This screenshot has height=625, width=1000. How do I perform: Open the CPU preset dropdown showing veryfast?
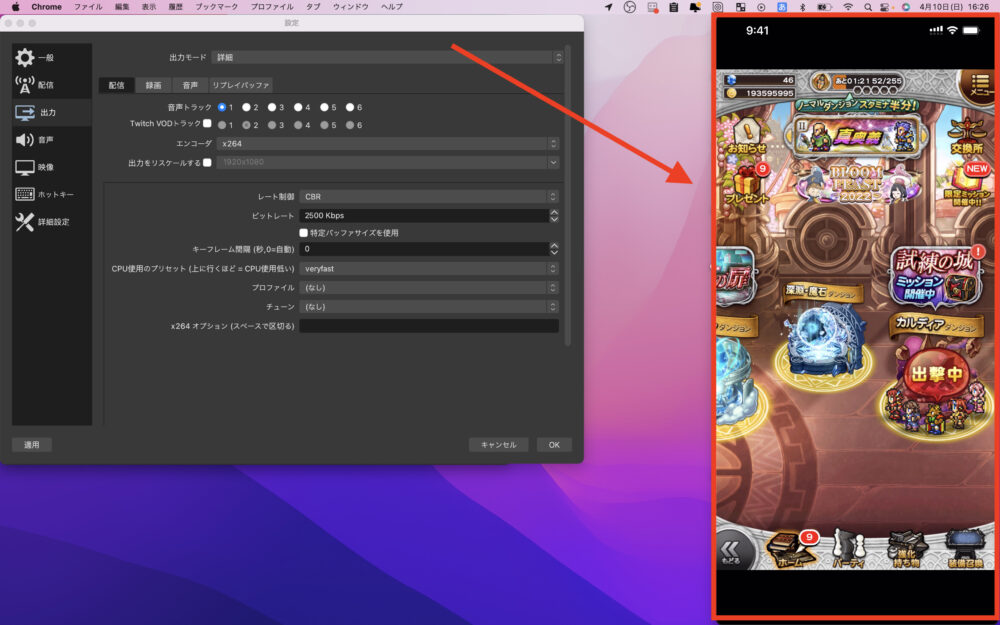tap(429, 268)
